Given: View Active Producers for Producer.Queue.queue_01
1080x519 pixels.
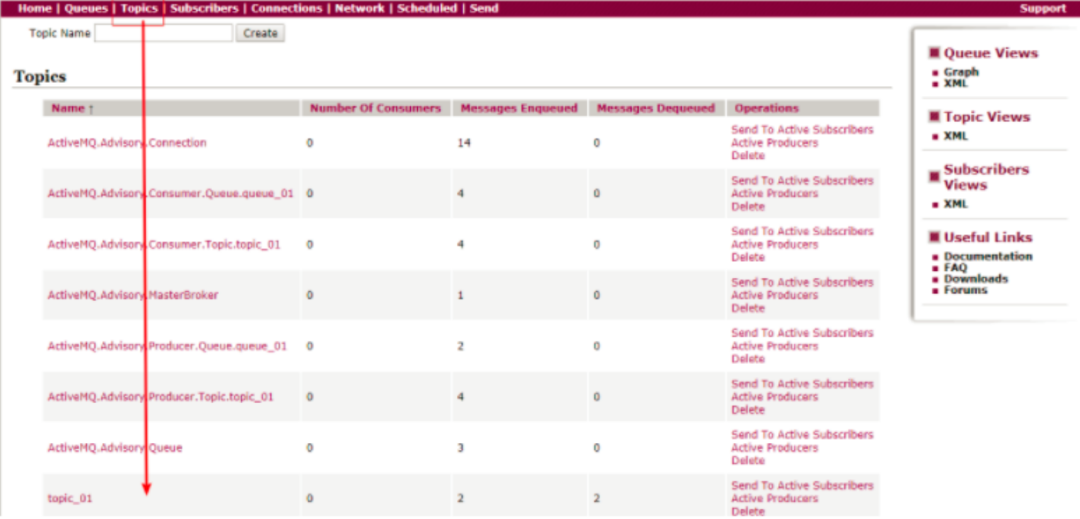Looking at the screenshot, I should pyautogui.click(x=775, y=346).
